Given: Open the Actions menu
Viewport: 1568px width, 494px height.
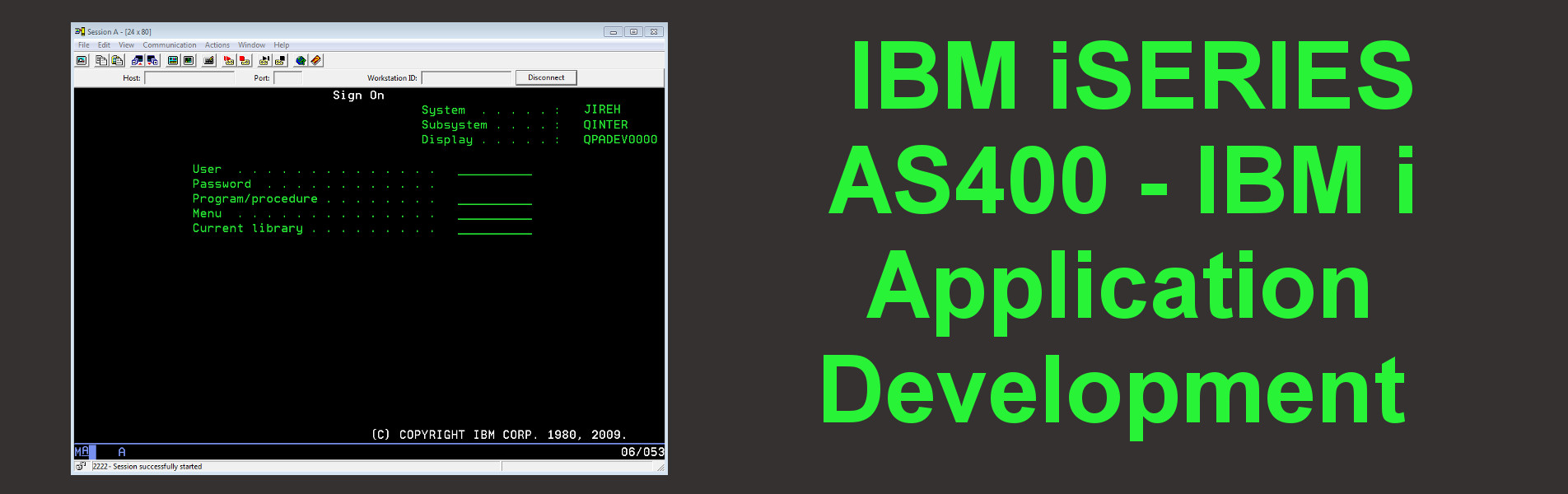Looking at the screenshot, I should 217,45.
